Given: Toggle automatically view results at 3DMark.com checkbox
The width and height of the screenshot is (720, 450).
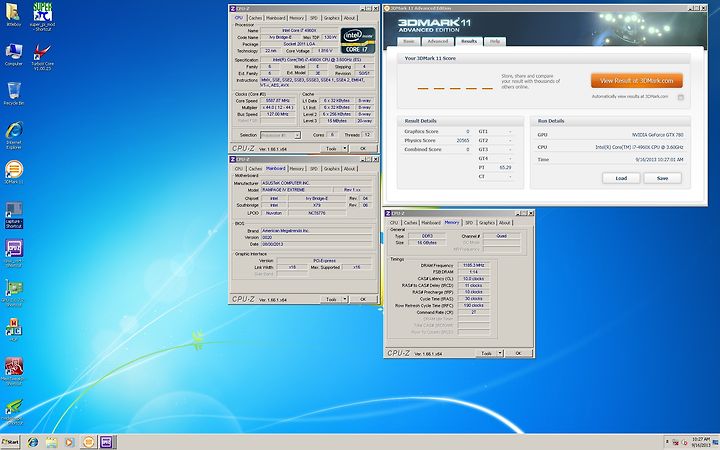Looking at the screenshot, I should tap(681, 97).
